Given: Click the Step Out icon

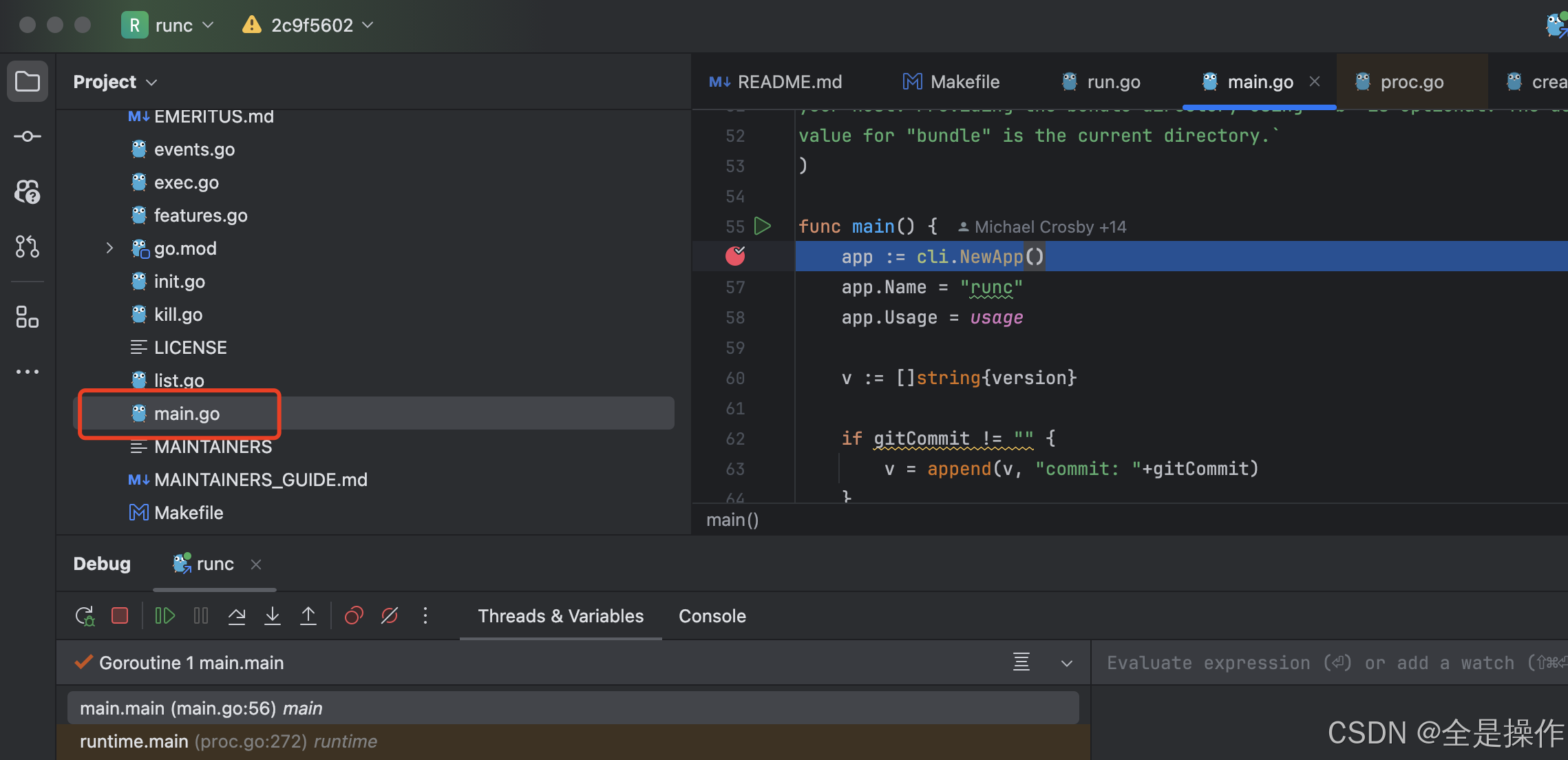Looking at the screenshot, I should [x=308, y=615].
